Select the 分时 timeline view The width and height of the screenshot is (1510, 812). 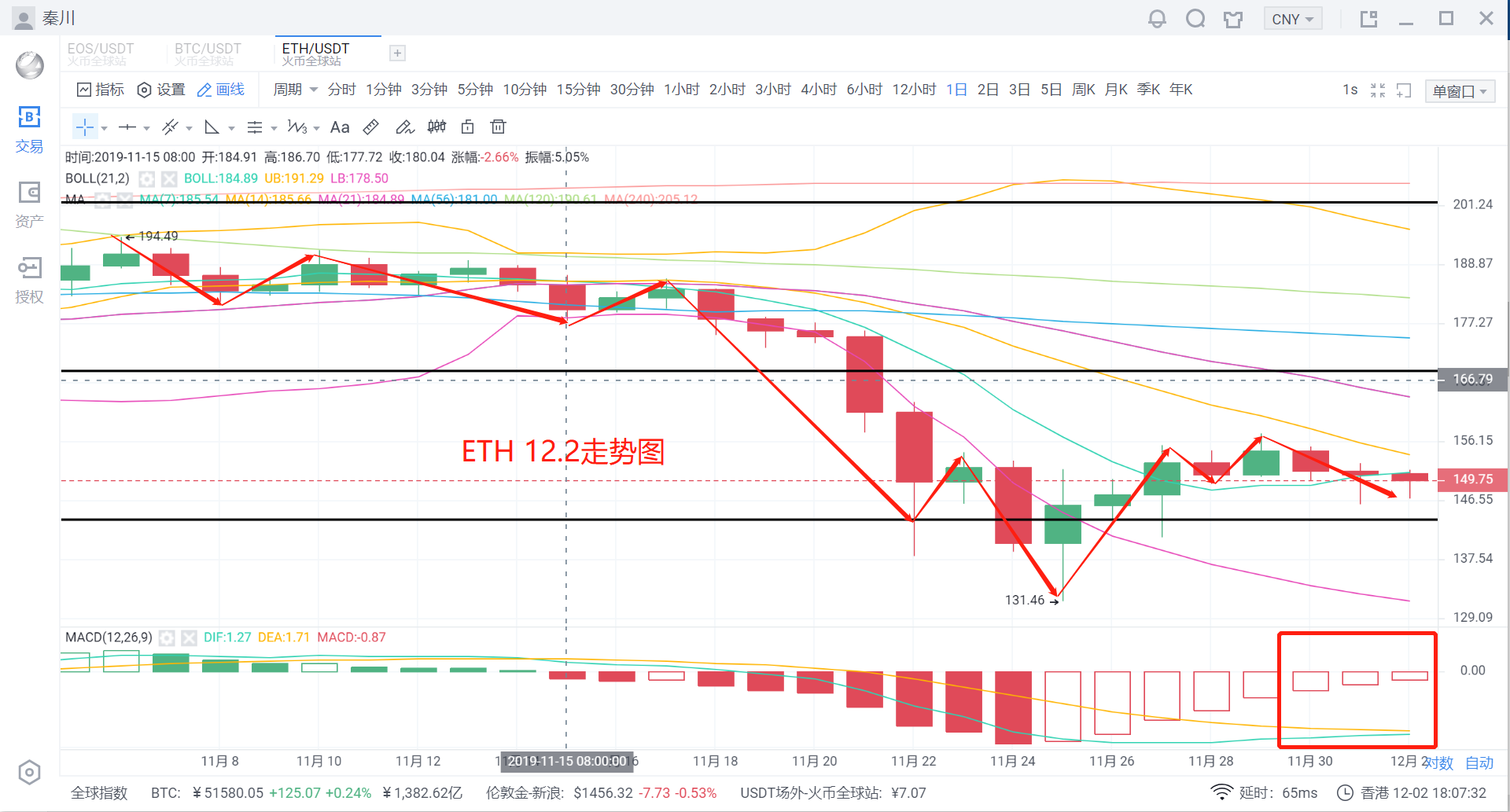tap(341, 90)
